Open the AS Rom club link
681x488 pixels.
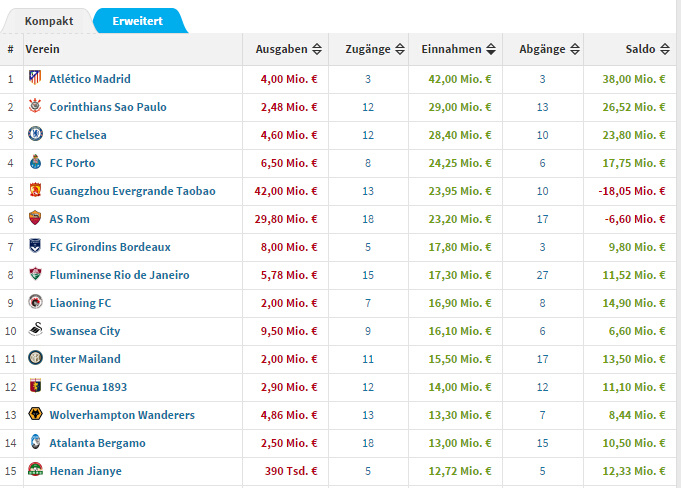69,219
